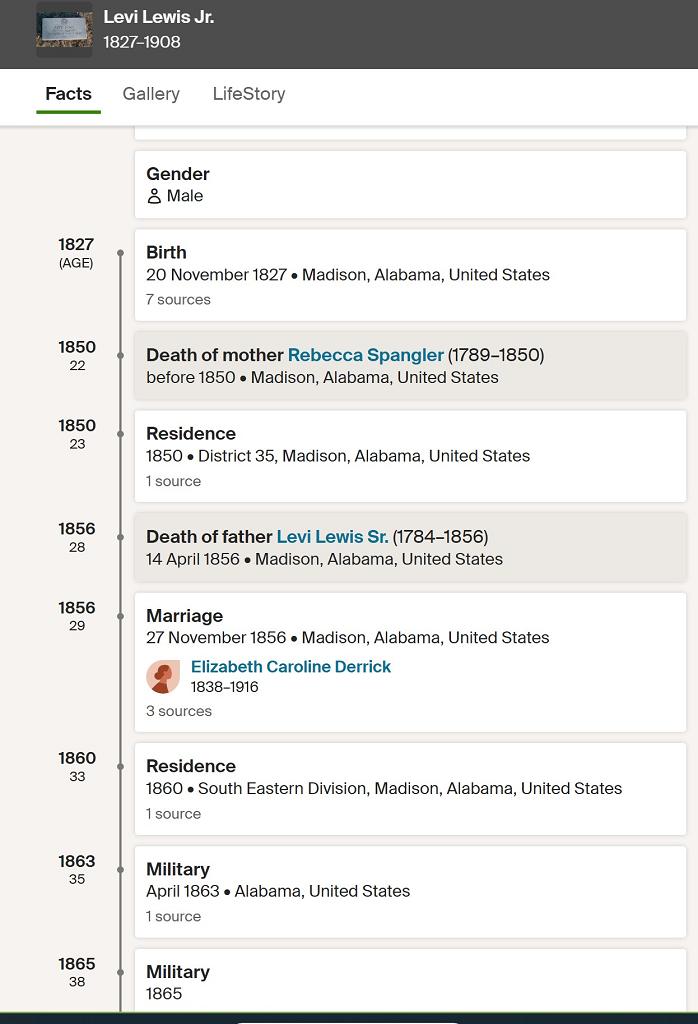Image resolution: width=698 pixels, height=1024 pixels.
Task: Switch to the Facts tab
Action: [68, 94]
